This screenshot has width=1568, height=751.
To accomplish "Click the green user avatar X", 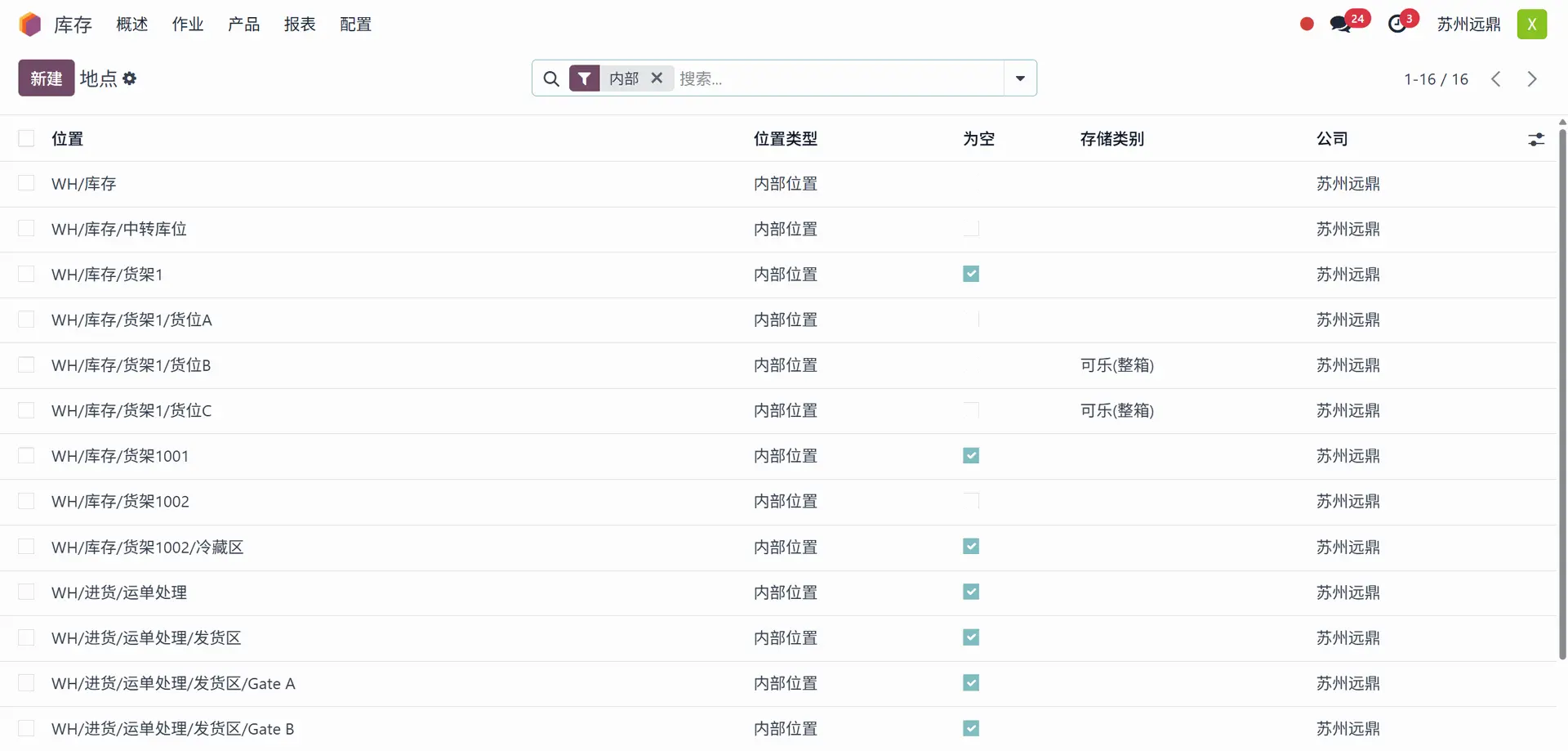I will (x=1531, y=25).
